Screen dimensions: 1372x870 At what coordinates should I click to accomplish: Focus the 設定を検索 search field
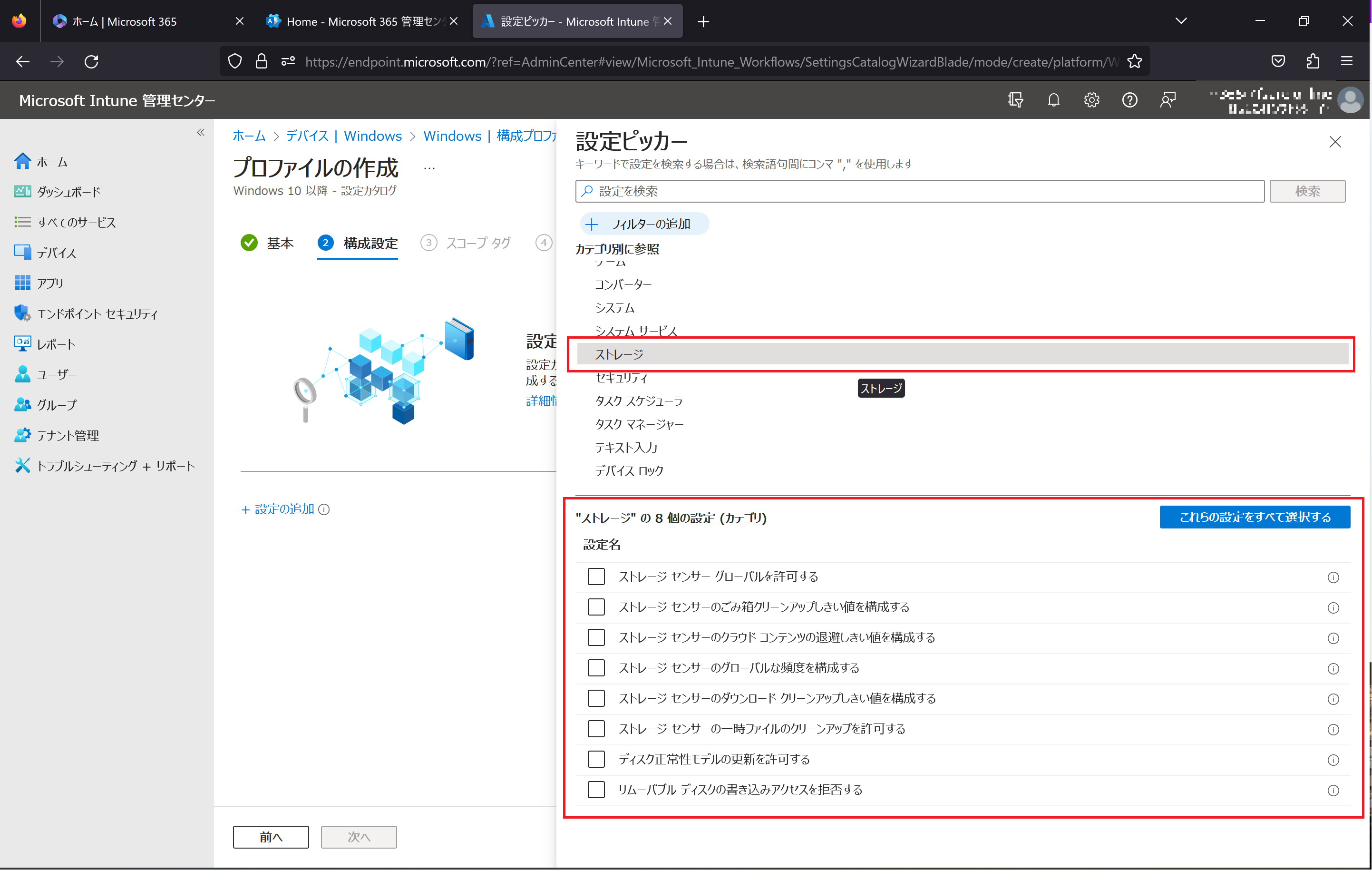click(919, 191)
